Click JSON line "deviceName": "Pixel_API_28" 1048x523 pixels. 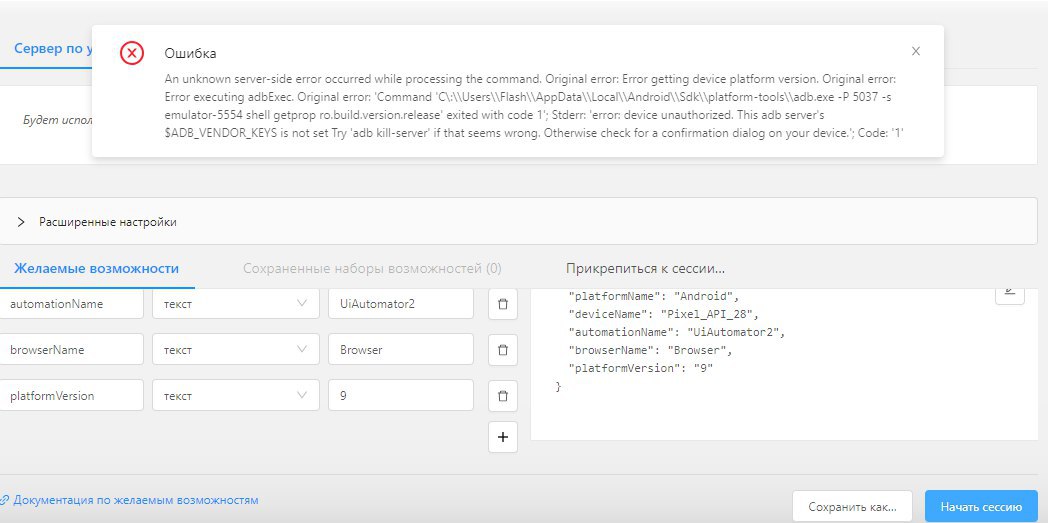tap(664, 313)
